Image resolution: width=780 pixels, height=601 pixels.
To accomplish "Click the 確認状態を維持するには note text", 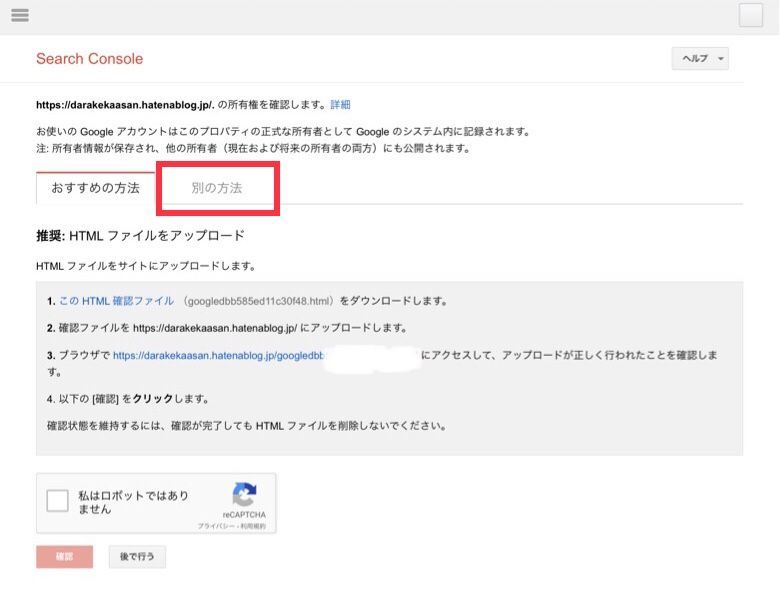I will (247, 426).
